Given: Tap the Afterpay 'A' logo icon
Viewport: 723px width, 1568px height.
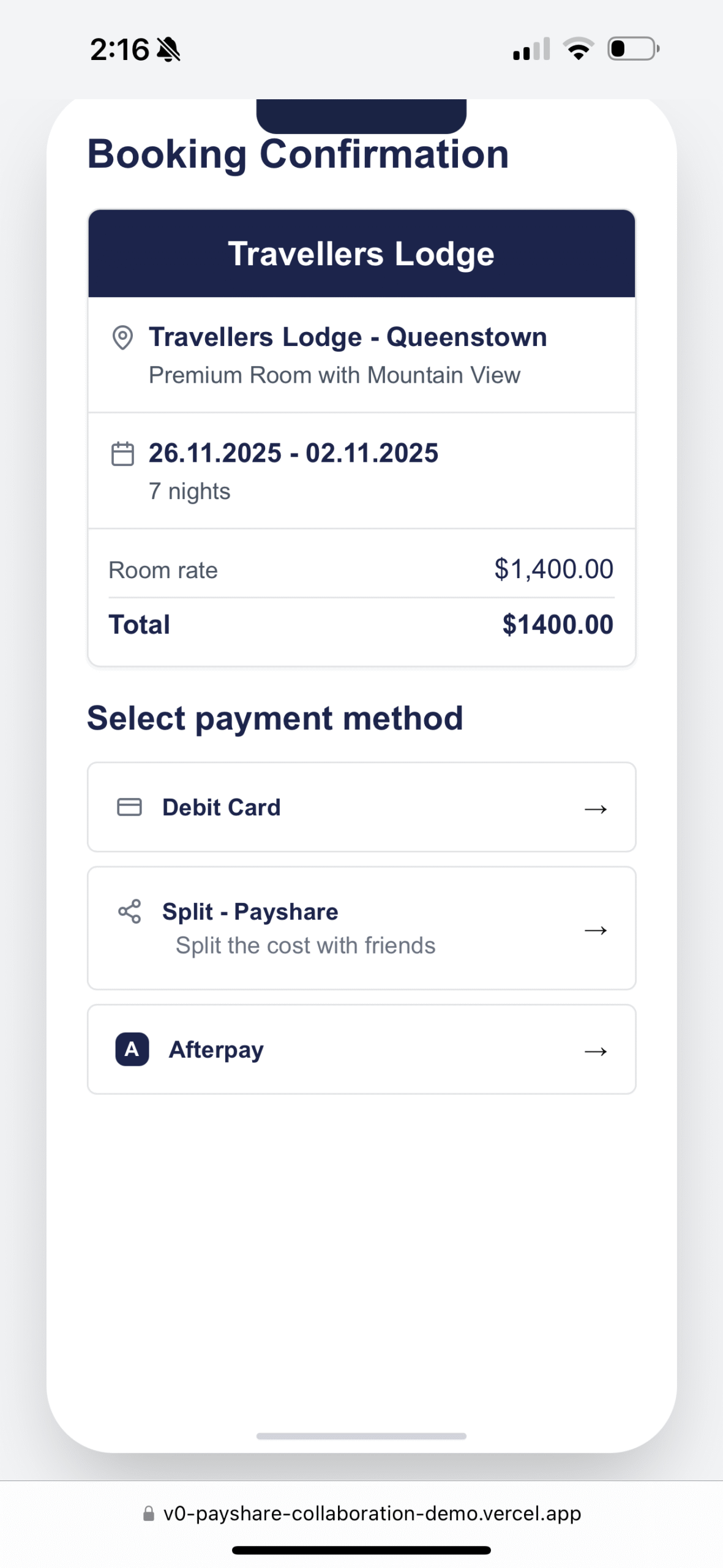Looking at the screenshot, I should pos(132,1049).
